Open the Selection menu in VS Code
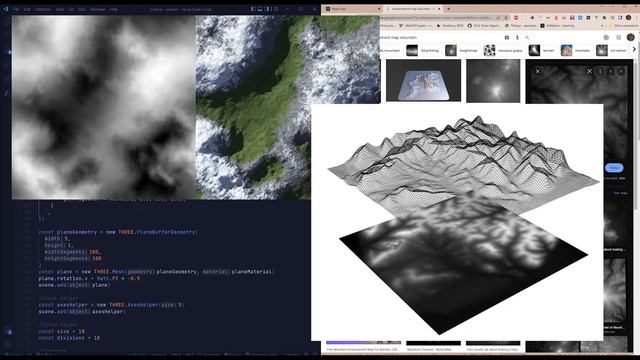The image size is (640, 360). pyautogui.click(x=43, y=9)
